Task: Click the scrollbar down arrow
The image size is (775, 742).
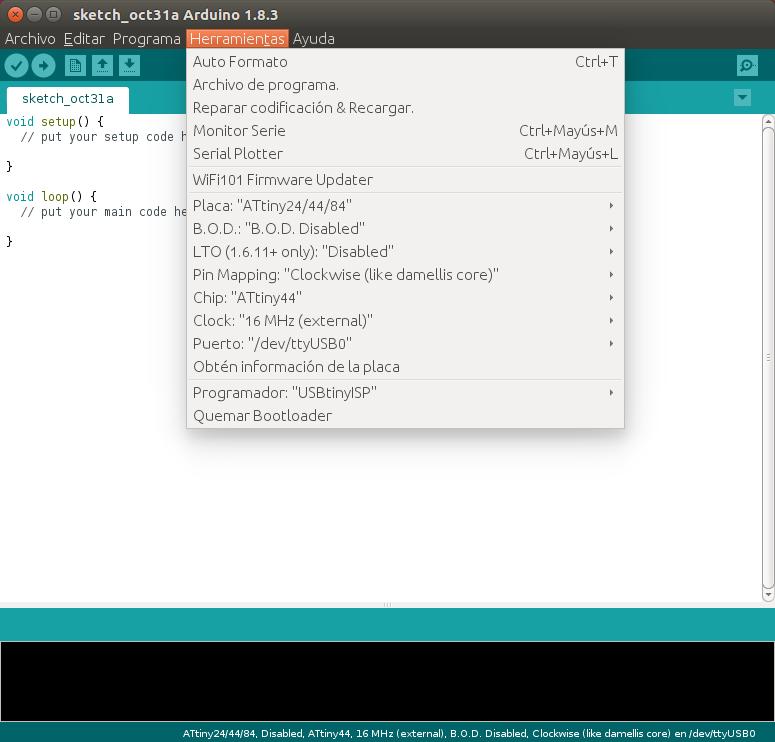Action: click(x=768, y=595)
